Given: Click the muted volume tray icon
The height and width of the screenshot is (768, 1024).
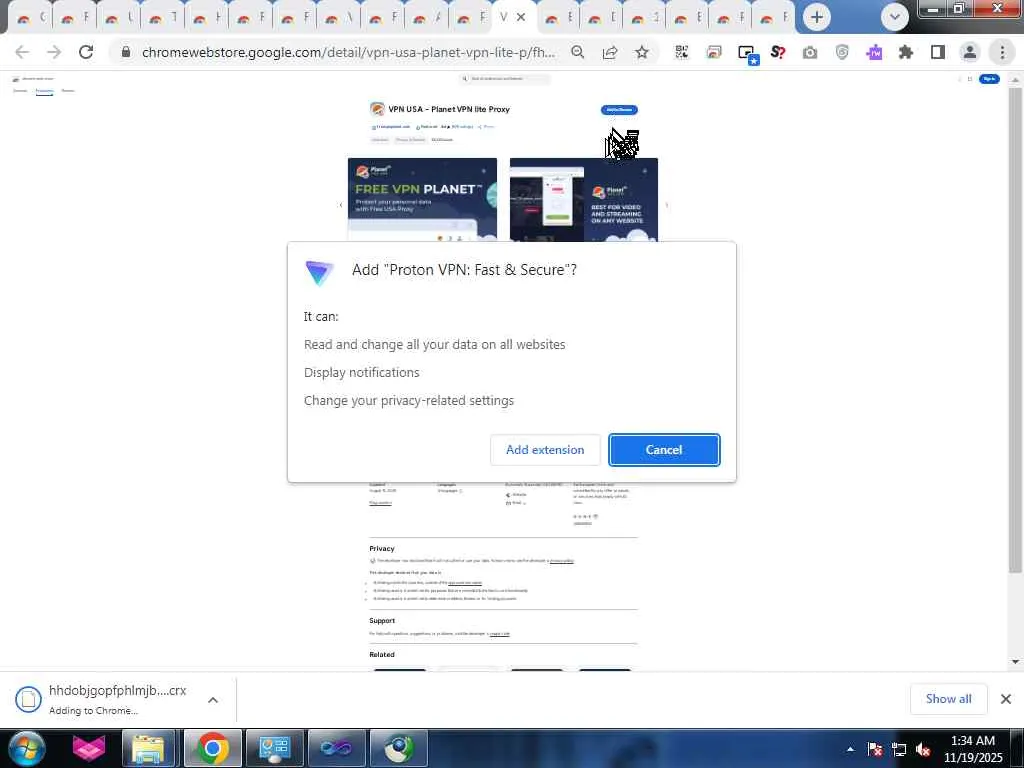Looking at the screenshot, I should 923,749.
